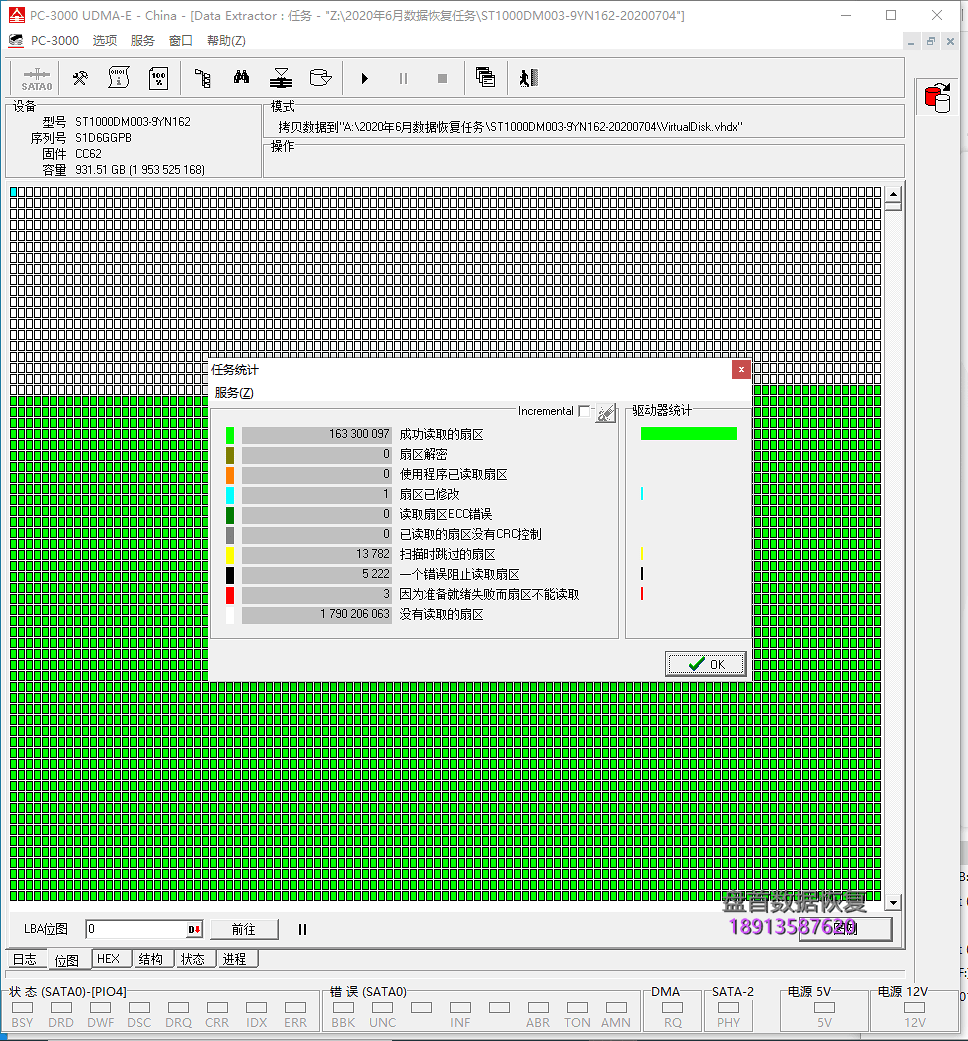Open the 窗口 menu
The image size is (968, 1041).
pos(181,40)
